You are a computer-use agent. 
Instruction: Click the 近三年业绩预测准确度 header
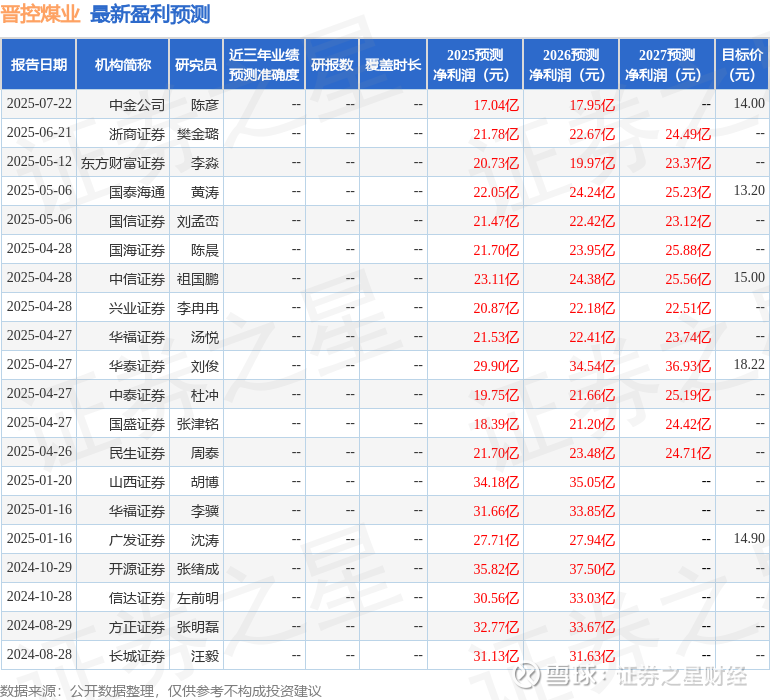[x=264, y=64]
